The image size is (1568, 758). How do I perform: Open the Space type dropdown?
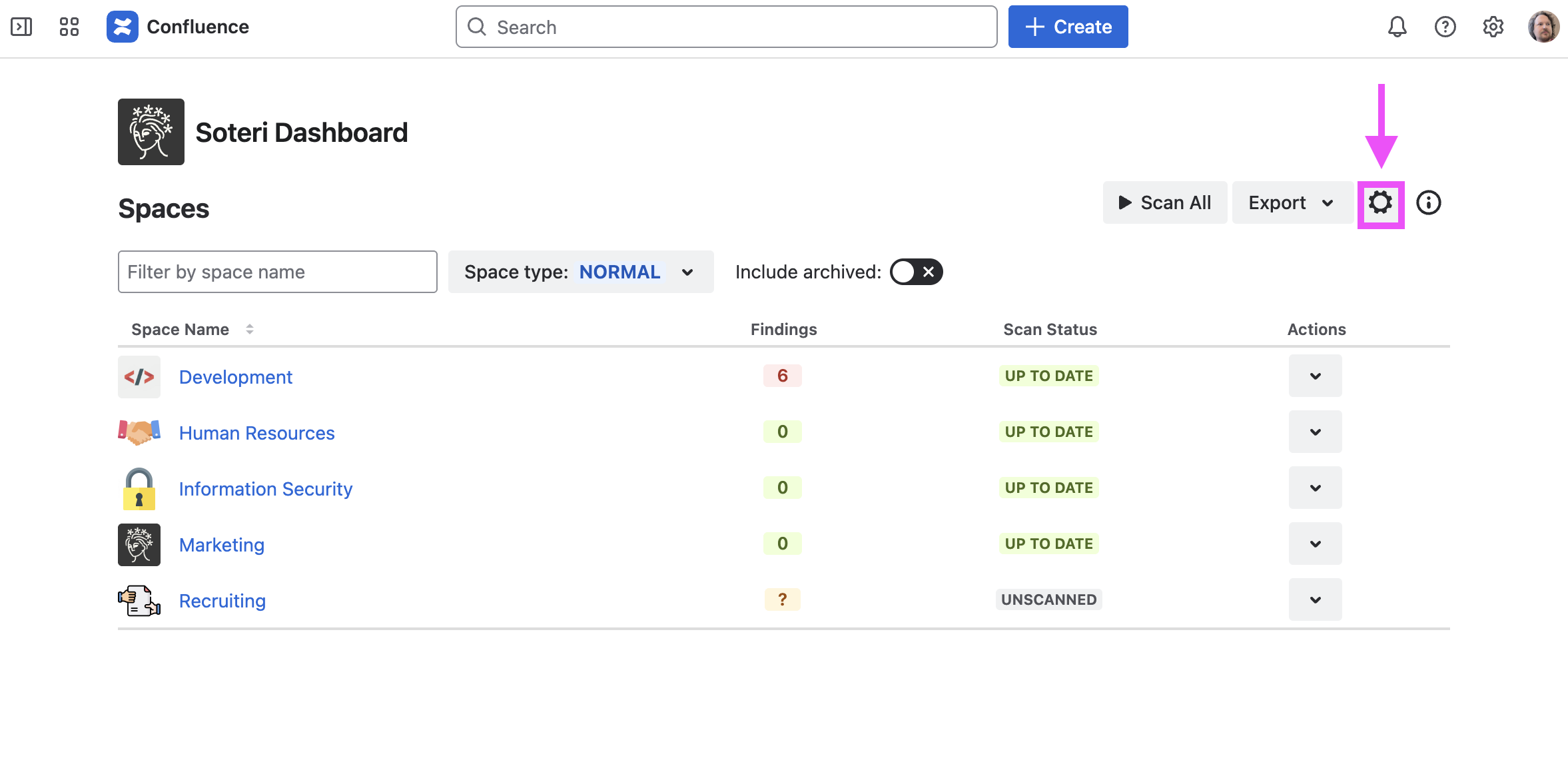(x=580, y=272)
